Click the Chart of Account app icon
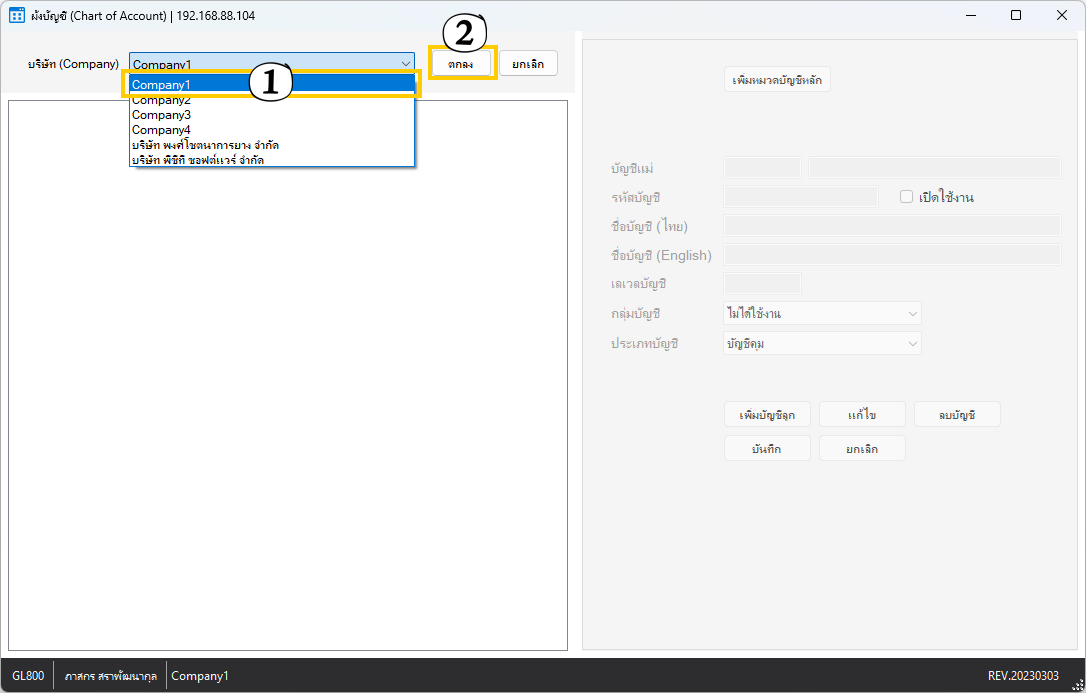The width and height of the screenshot is (1086, 693). [17, 15]
